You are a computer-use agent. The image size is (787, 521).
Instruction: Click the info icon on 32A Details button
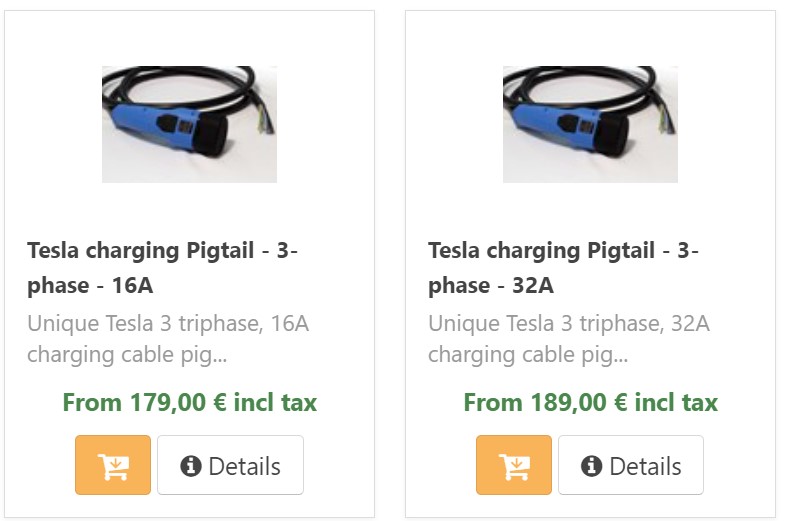[x=592, y=465]
